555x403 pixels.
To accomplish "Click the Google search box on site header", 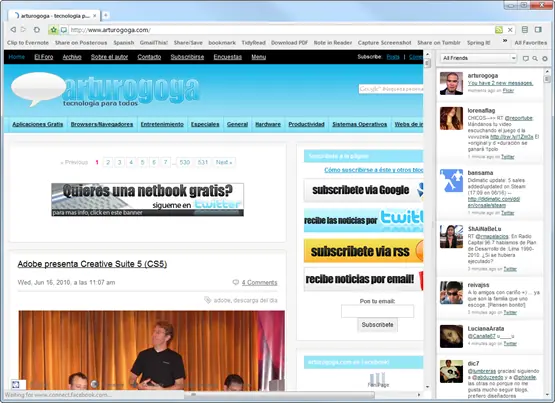I will pyautogui.click(x=391, y=89).
